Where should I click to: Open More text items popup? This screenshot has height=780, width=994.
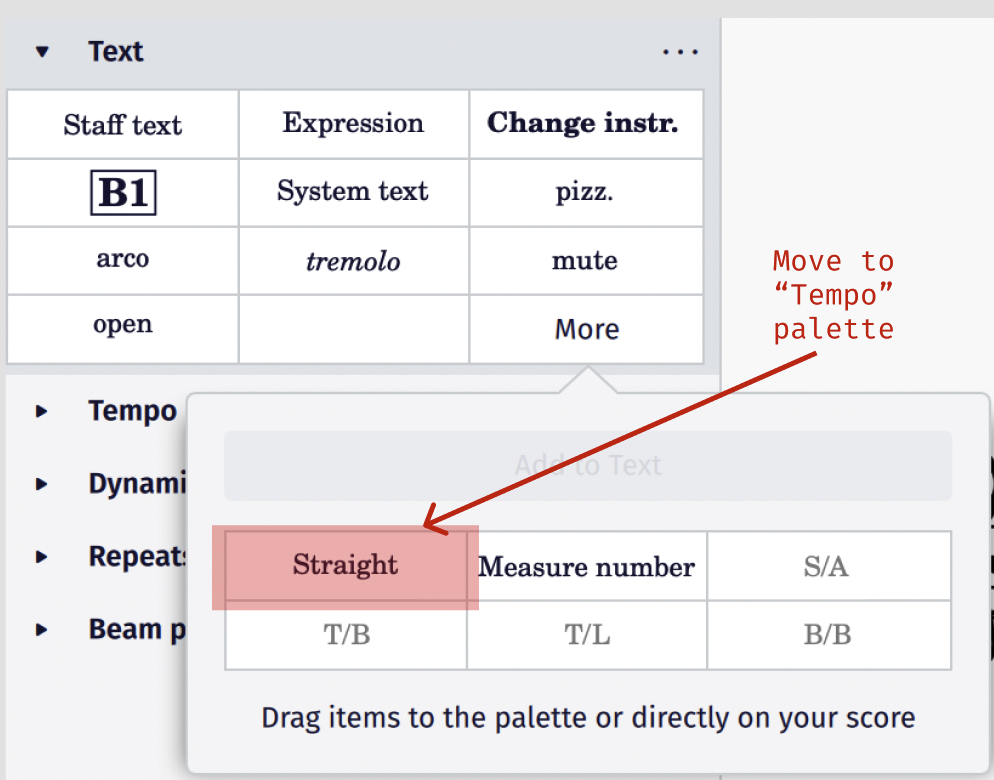pyautogui.click(x=585, y=328)
